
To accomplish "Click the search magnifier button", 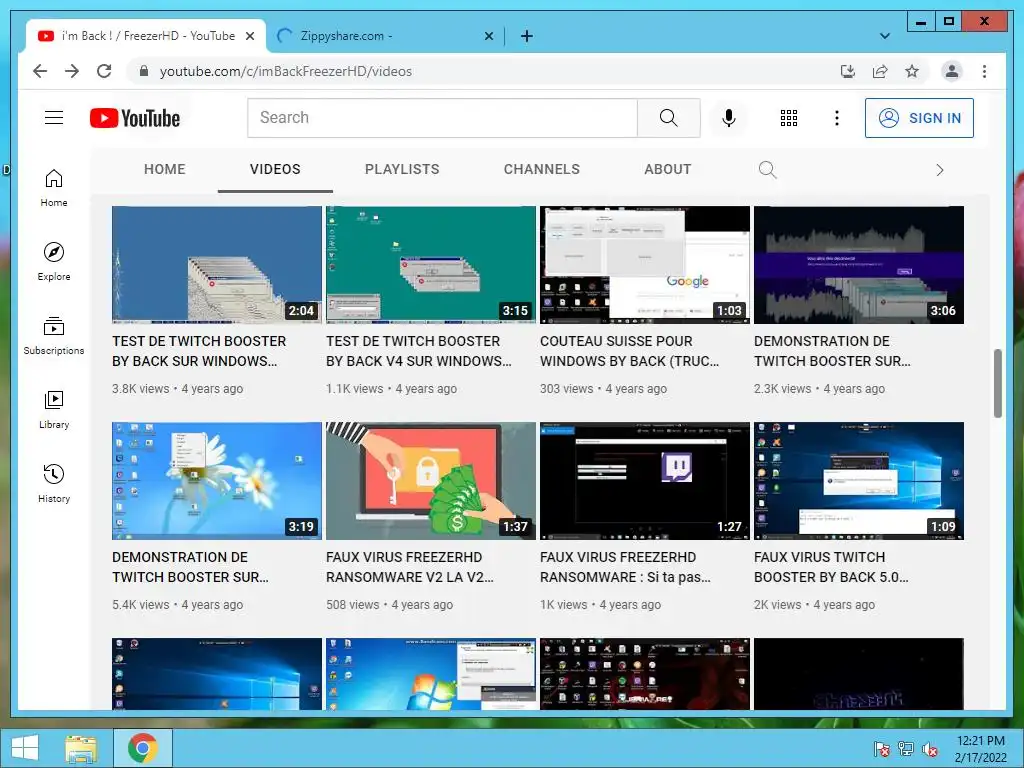I will click(x=669, y=118).
